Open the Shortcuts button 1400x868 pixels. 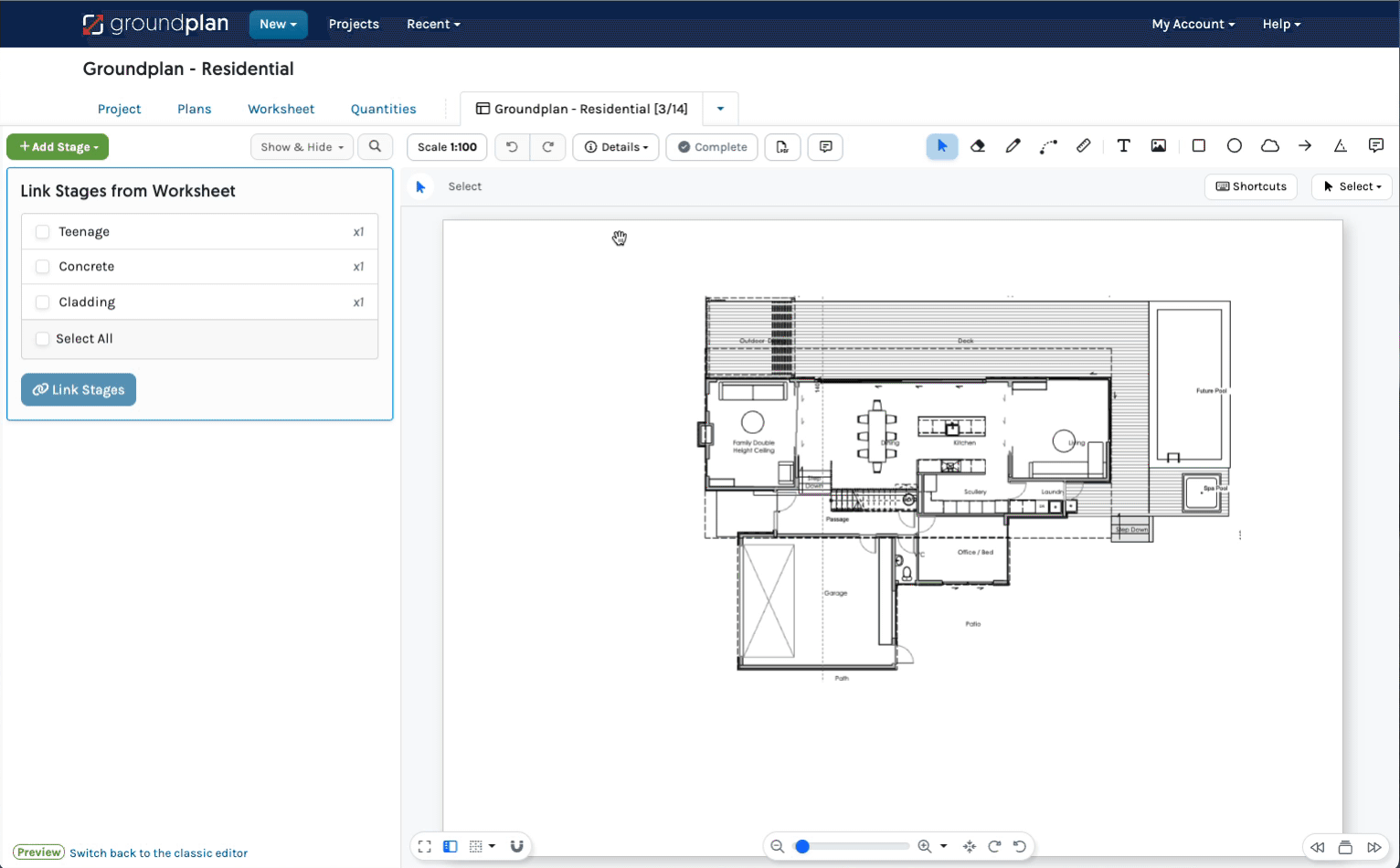[x=1251, y=186]
